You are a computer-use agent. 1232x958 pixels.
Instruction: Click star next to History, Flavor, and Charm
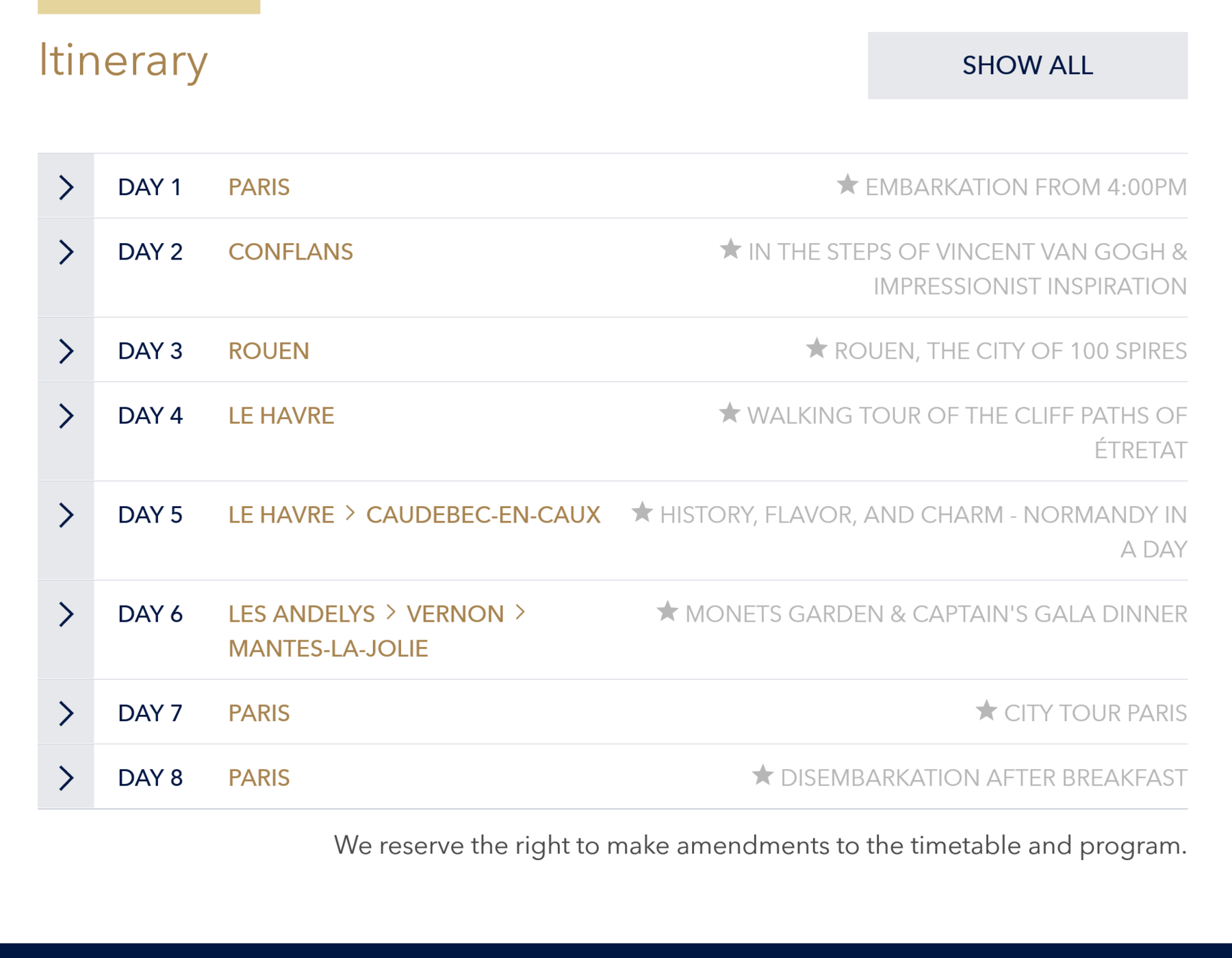tap(641, 512)
